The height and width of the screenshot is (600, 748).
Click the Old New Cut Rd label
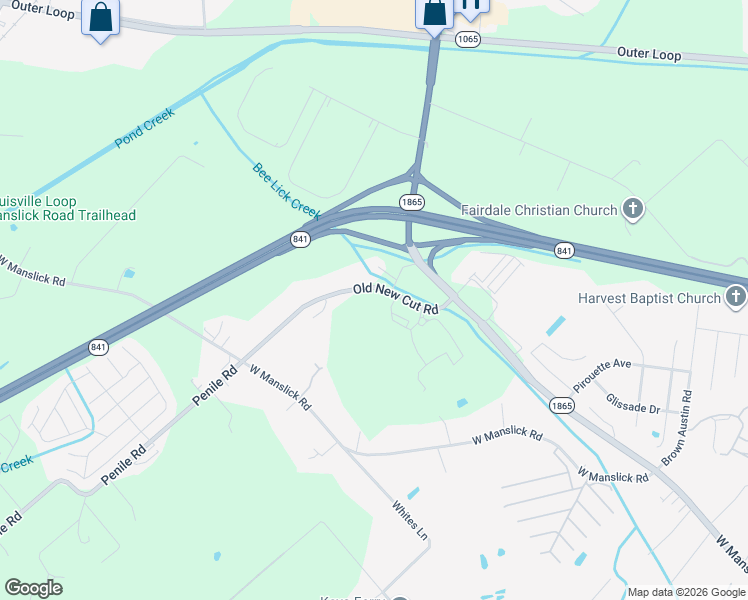[x=395, y=299]
